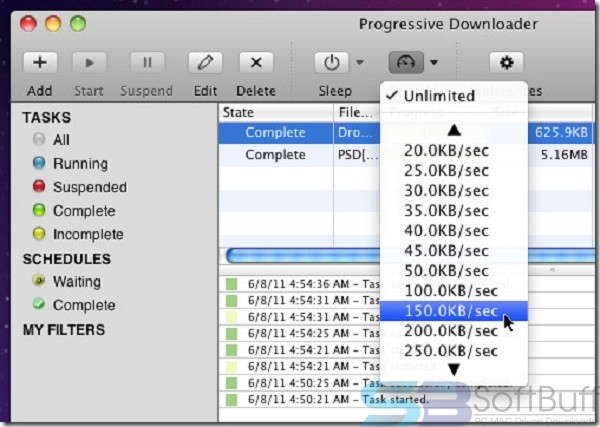Click the 5.16MB size cell
The image size is (600, 427).
pos(564,155)
